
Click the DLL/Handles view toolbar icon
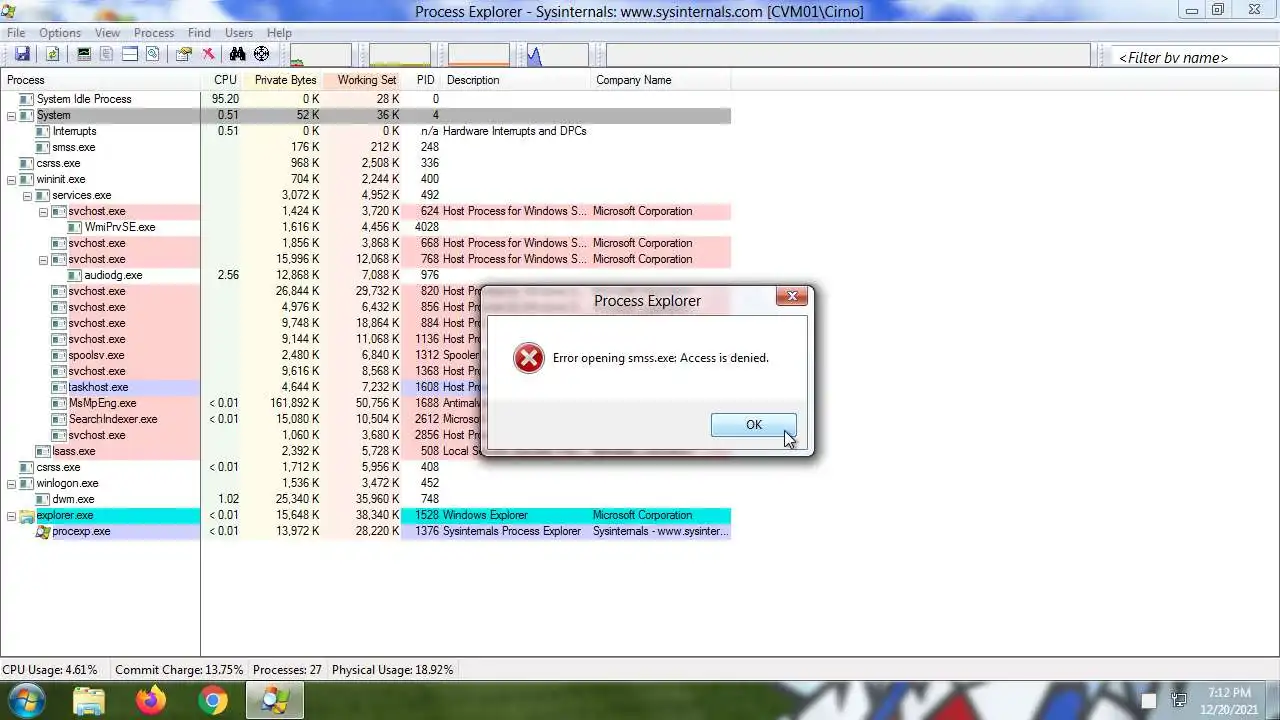(x=152, y=54)
